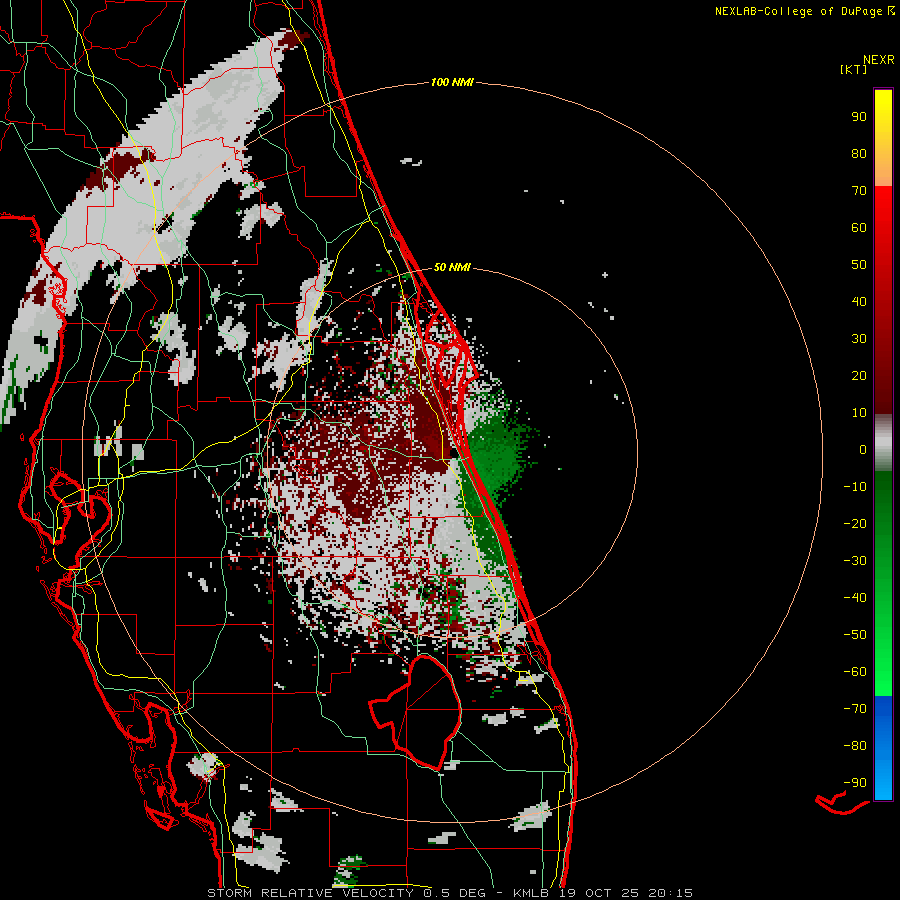
Task: Click the [KT] units label
Action: click(x=854, y=69)
